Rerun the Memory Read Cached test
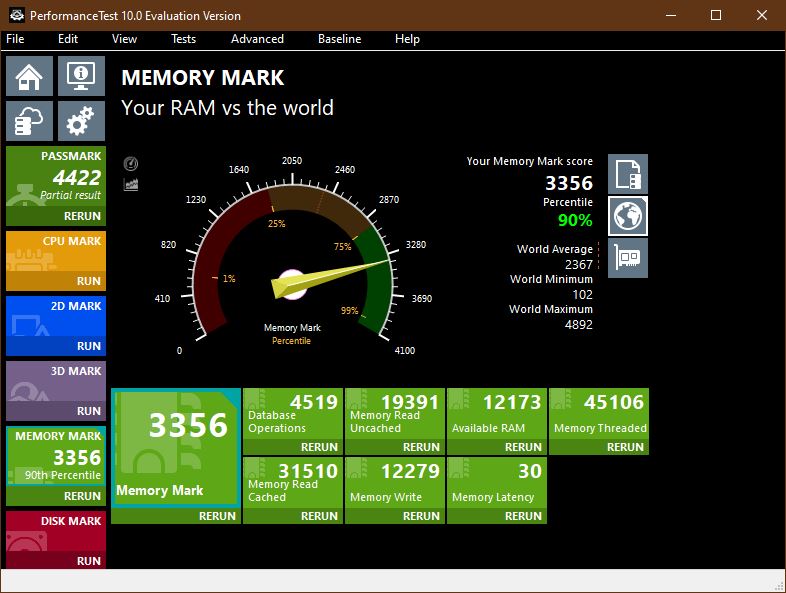 (x=293, y=516)
